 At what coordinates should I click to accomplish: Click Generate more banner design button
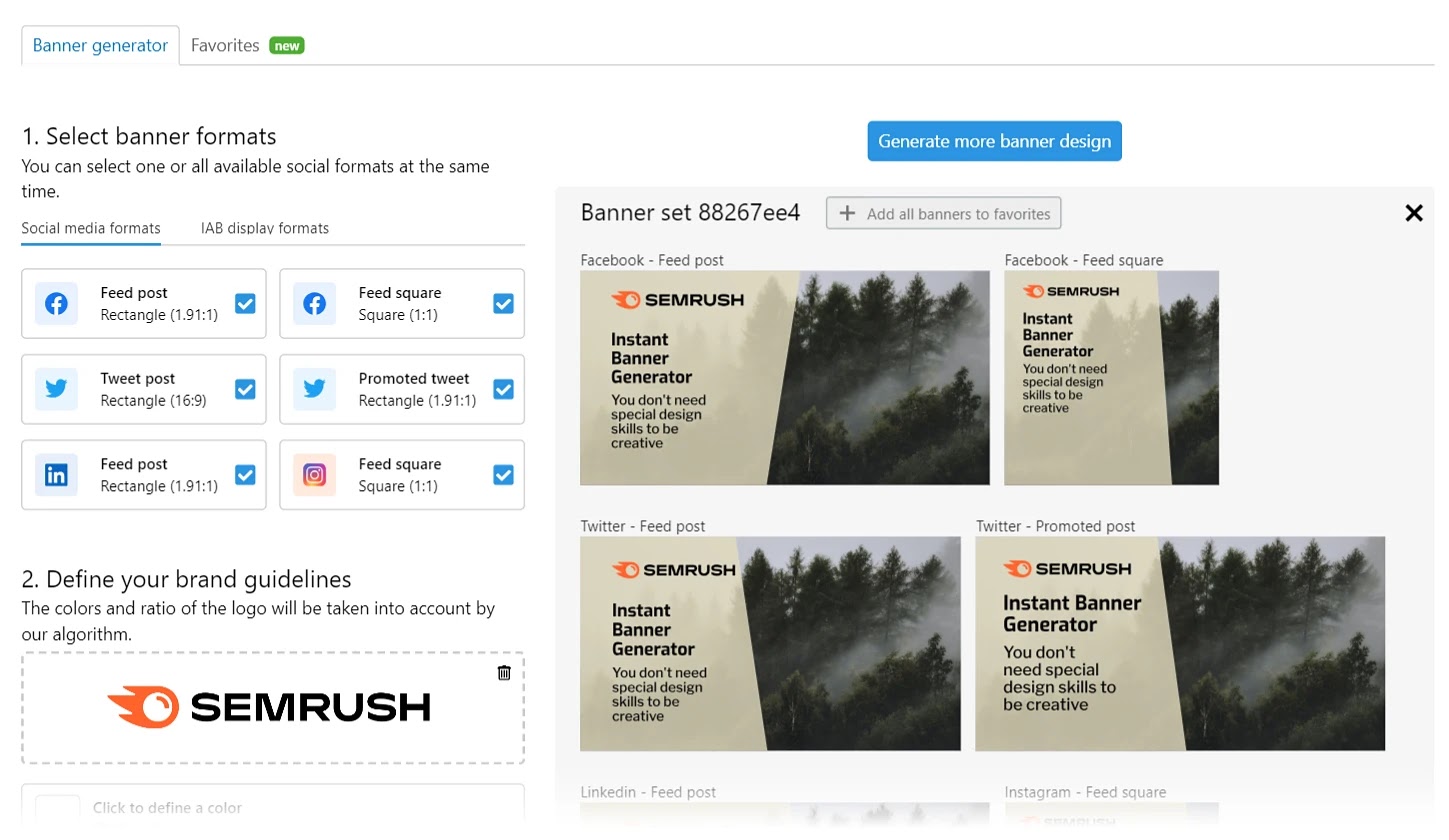(x=995, y=141)
